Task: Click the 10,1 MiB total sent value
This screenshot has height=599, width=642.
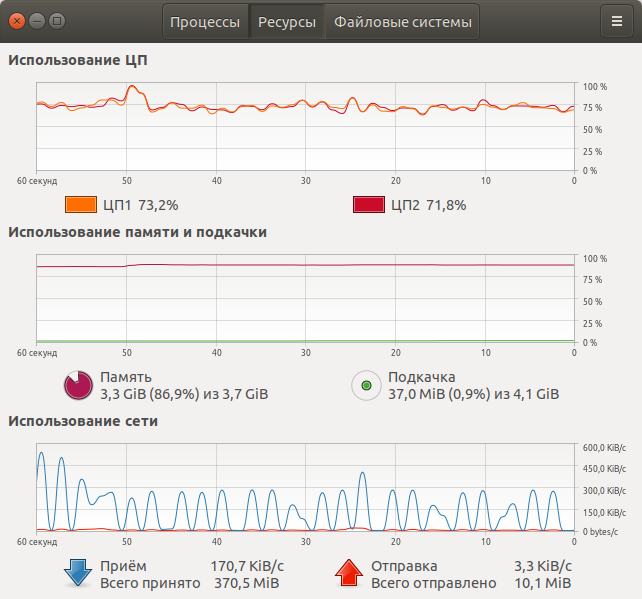Action: tap(543, 583)
